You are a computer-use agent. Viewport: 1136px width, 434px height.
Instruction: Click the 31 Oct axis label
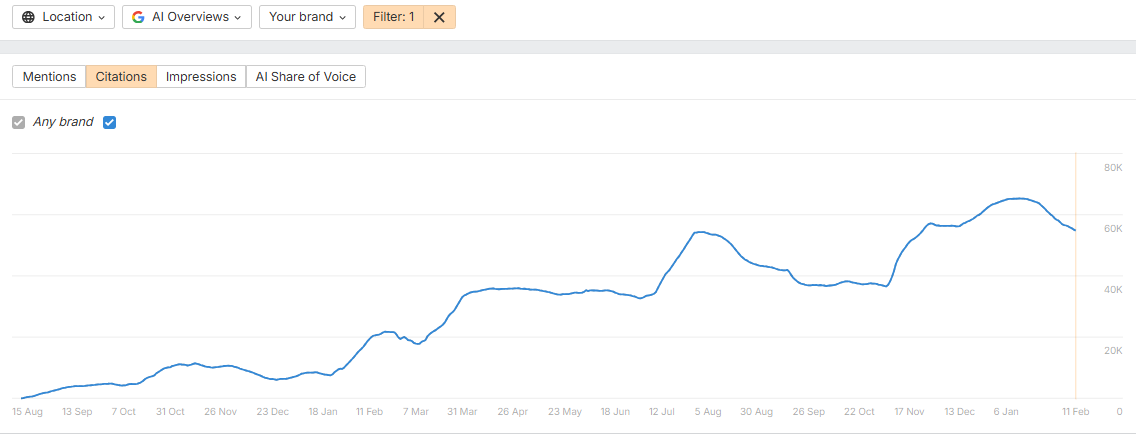170,412
